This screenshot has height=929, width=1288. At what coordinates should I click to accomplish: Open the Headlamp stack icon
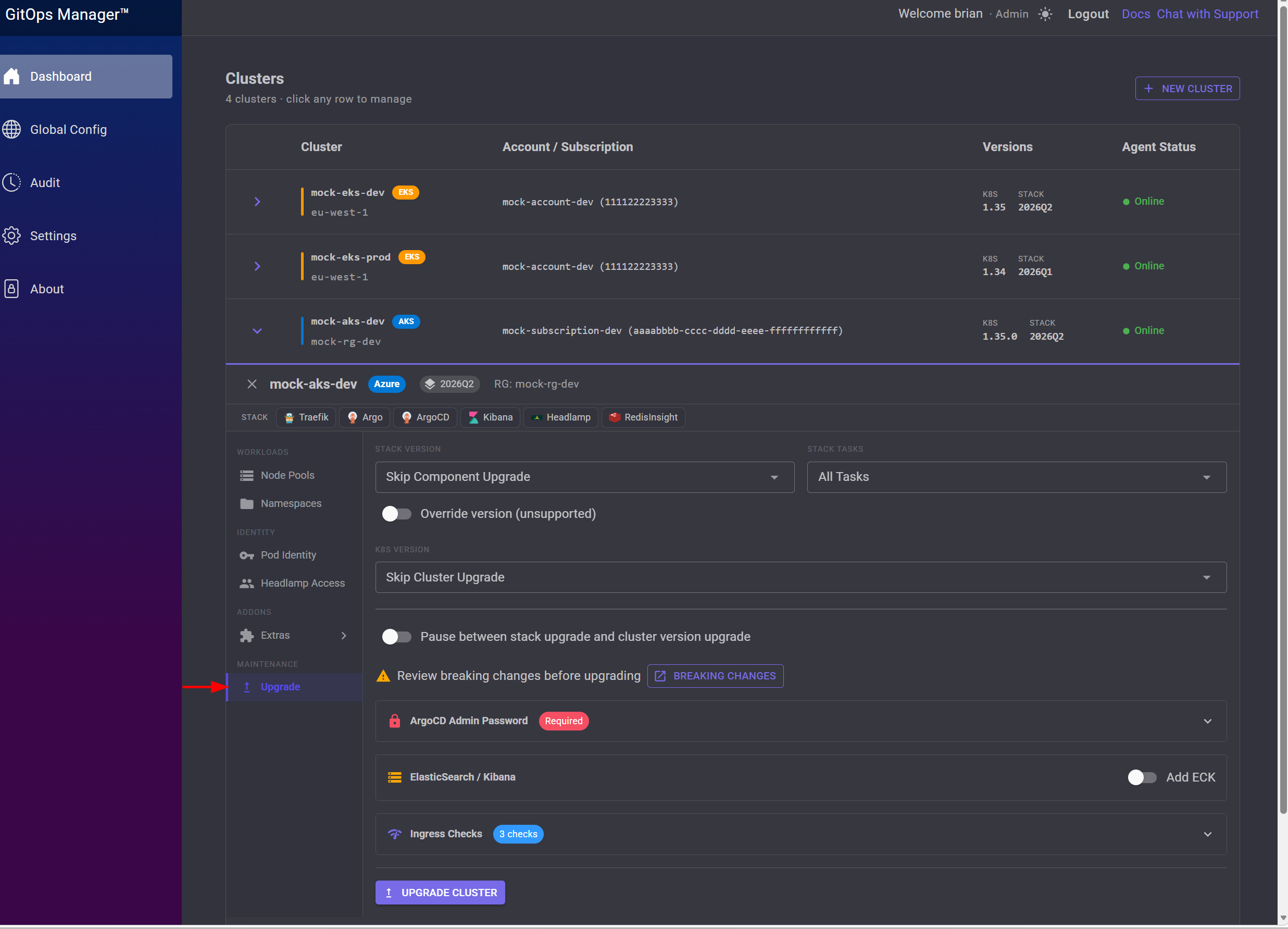(536, 418)
